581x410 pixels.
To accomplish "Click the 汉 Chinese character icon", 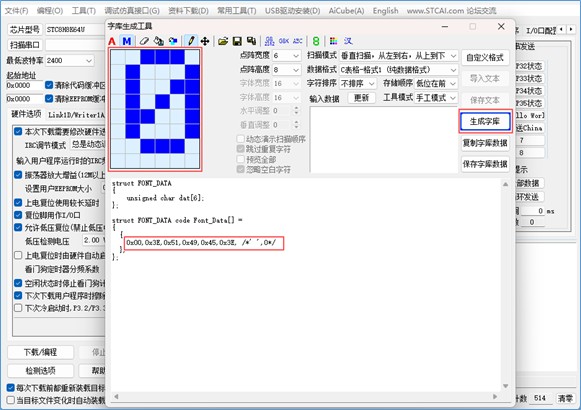I will 348,41.
